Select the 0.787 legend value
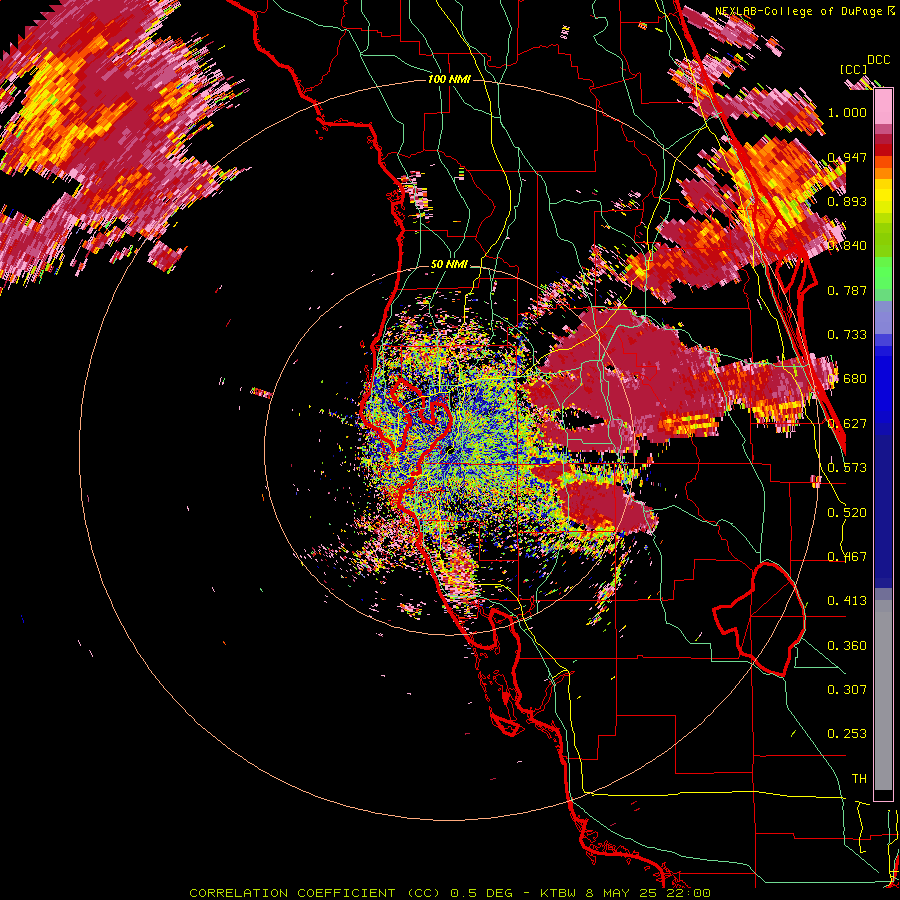The height and width of the screenshot is (900, 900). 847,290
